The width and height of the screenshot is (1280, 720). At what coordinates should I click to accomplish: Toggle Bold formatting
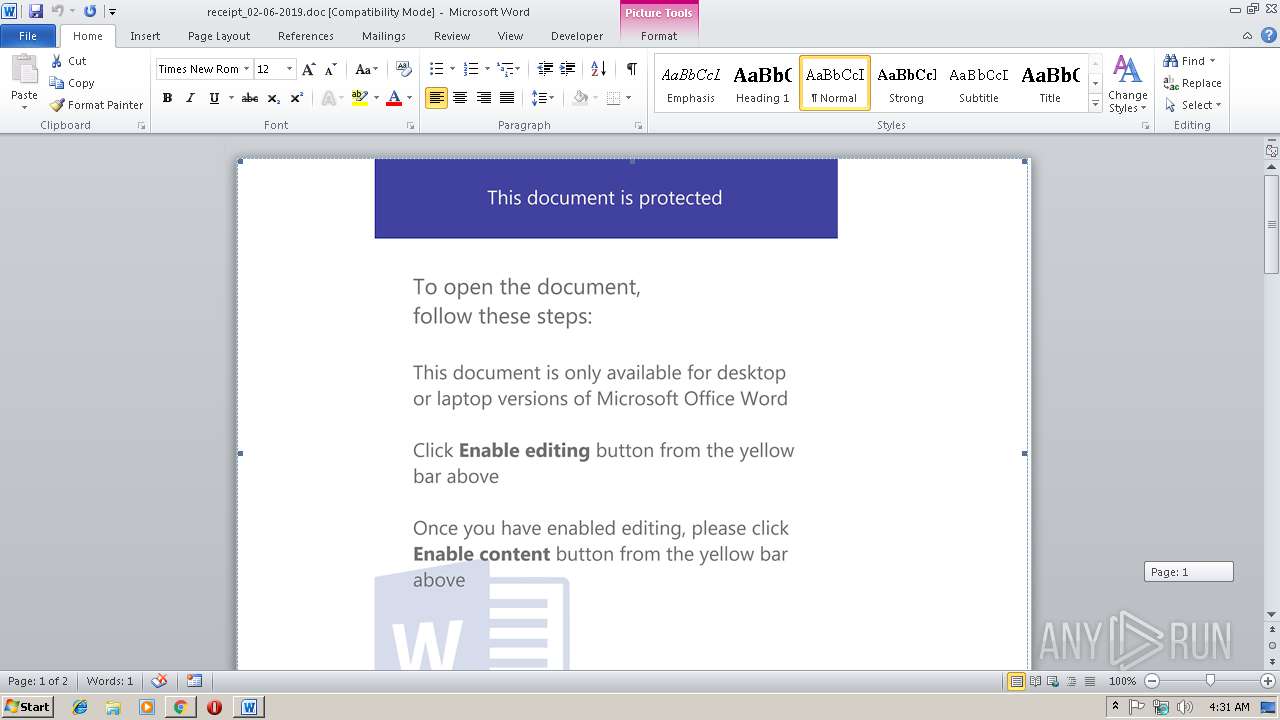[x=167, y=98]
